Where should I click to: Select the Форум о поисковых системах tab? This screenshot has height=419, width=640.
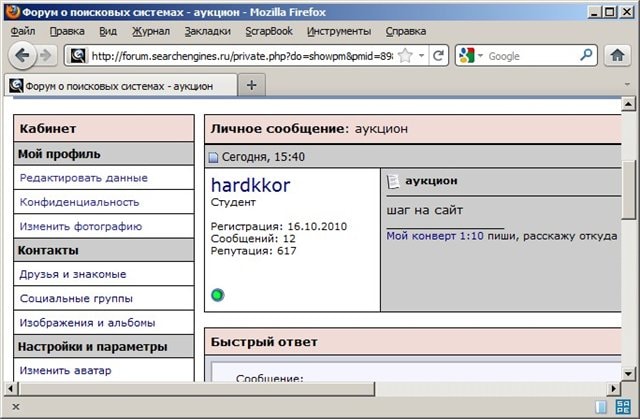coord(120,86)
